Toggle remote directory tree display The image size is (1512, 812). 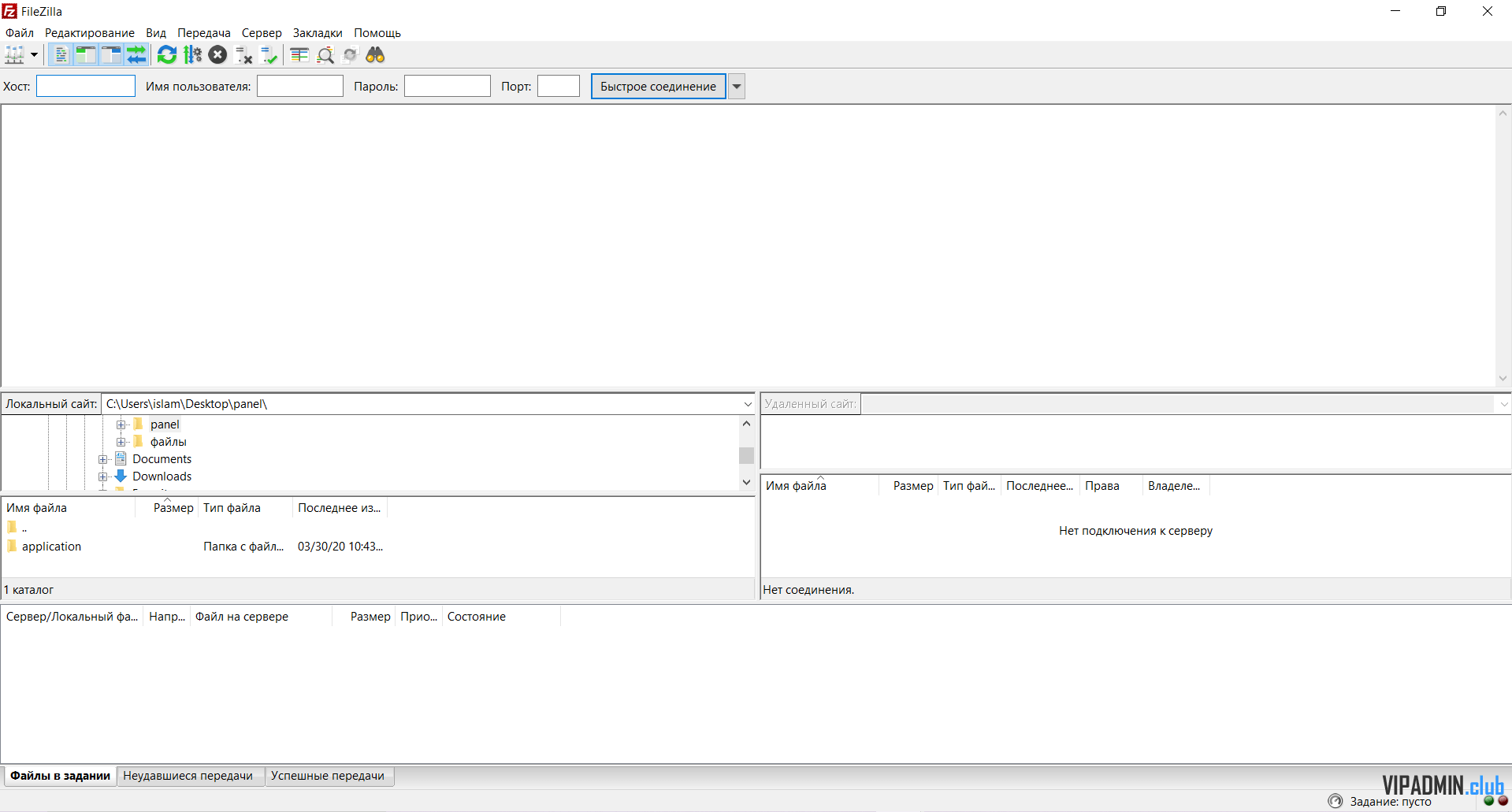111,55
